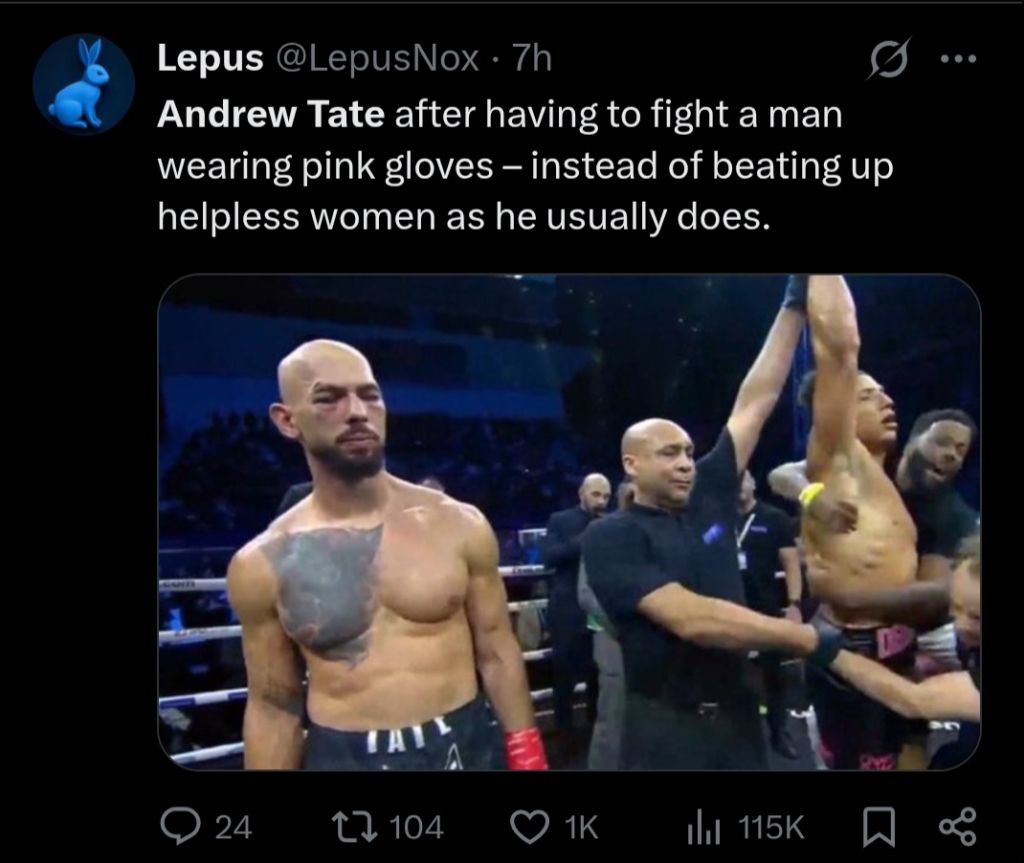Click the @LepusNox handle
Image resolution: width=1024 pixels, height=863 pixels.
click(x=377, y=59)
